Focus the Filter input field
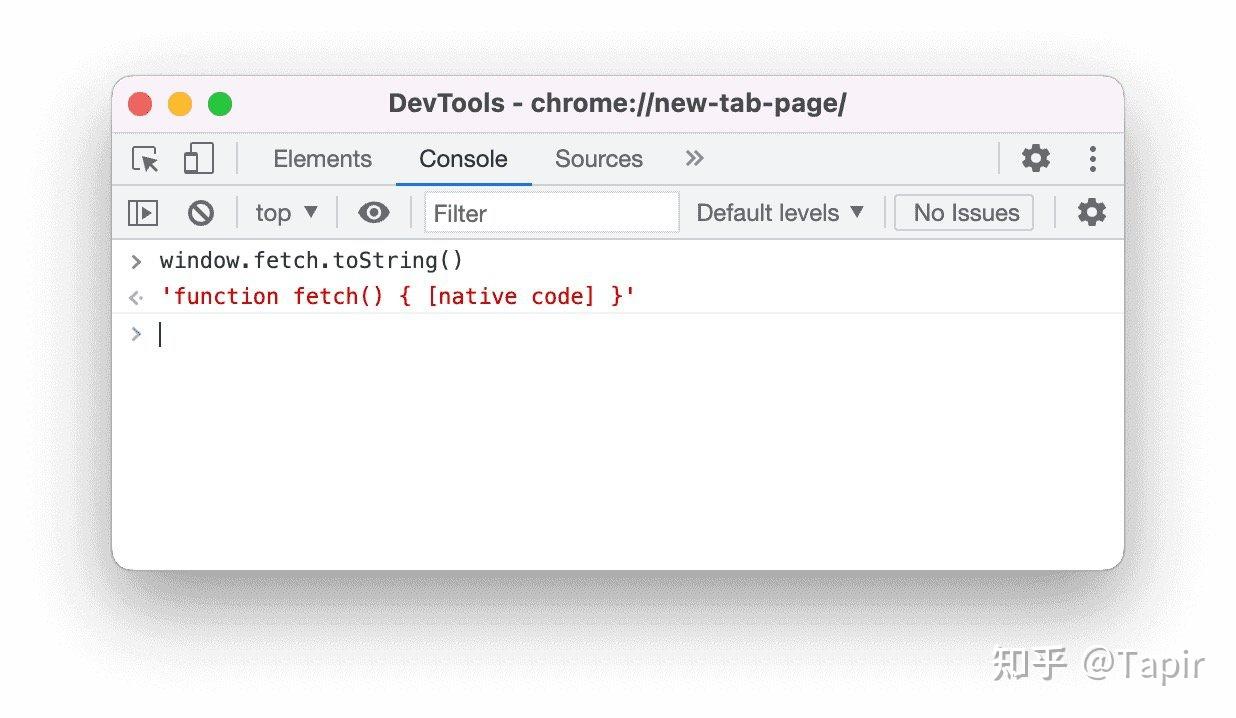Viewport: 1236px width, 718px height. (552, 213)
